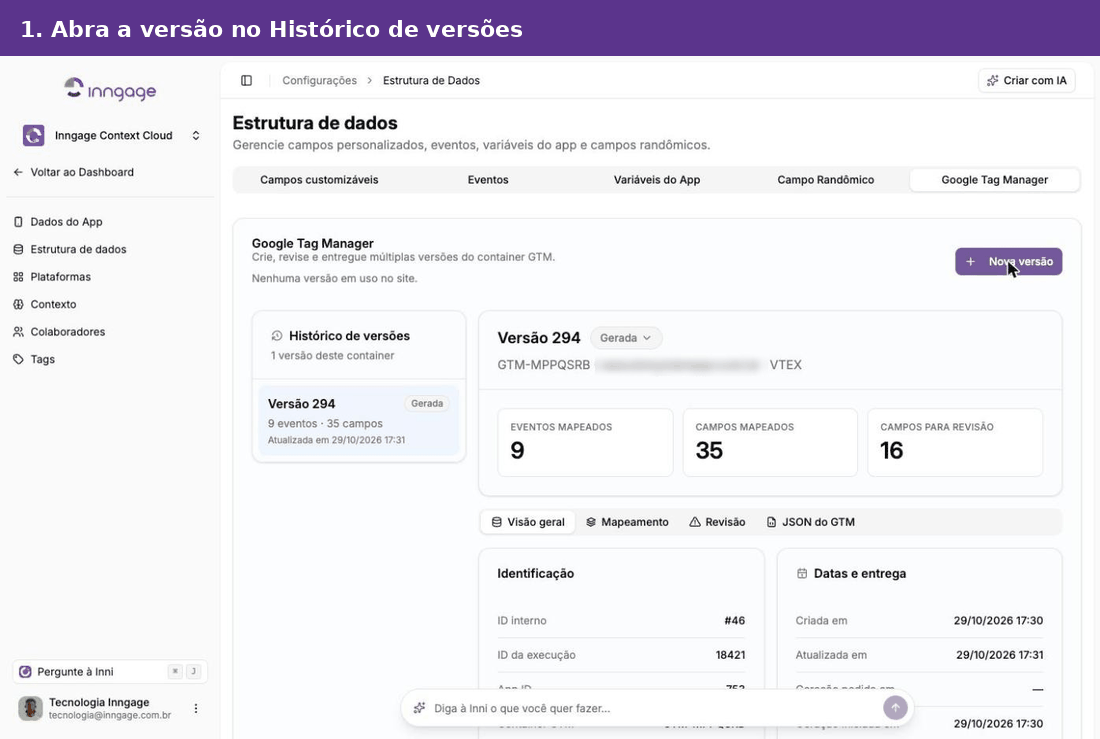Screen dimensions: 1100x739
Task: Click the ID da execução value 18421
Action: (x=730, y=655)
